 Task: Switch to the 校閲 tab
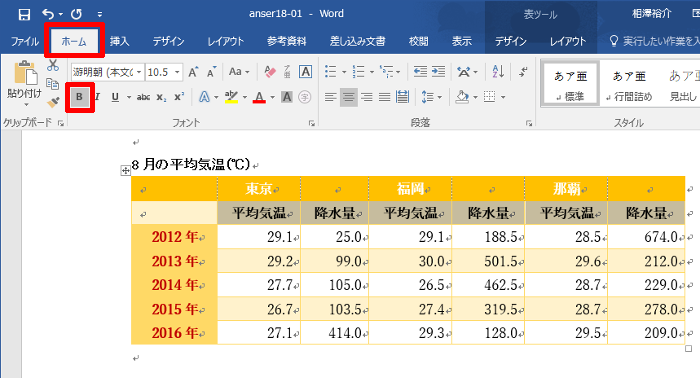(x=418, y=42)
